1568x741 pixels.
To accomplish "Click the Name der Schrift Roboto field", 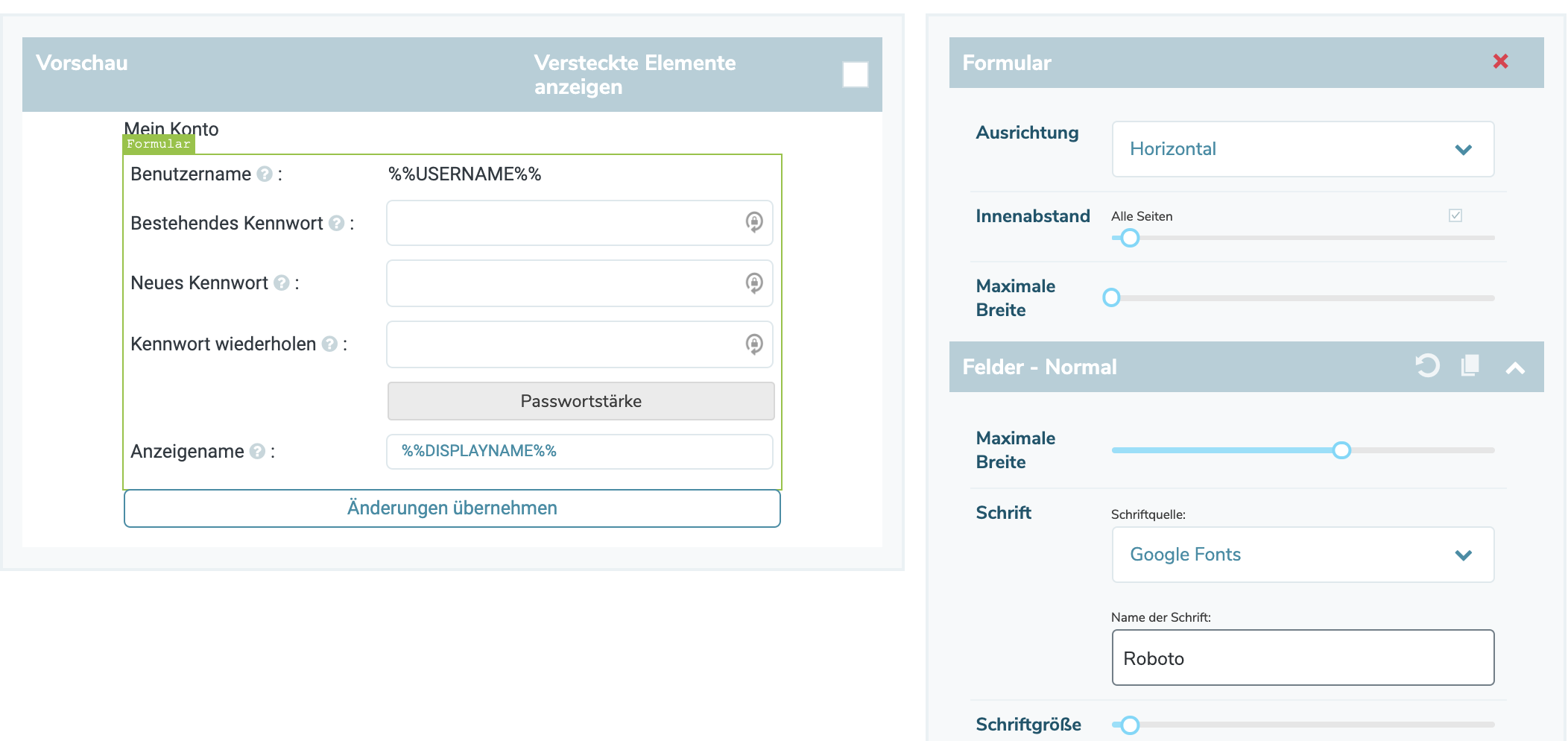I will tap(1302, 658).
